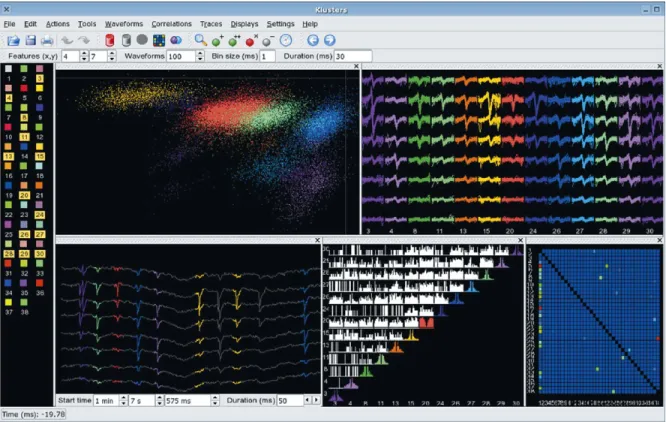Close the correlogram view panel
This screenshot has height=422, width=666.
click(x=520, y=240)
